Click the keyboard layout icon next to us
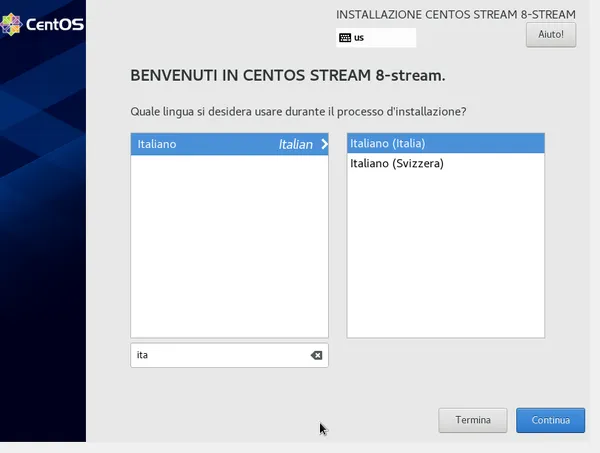This screenshot has width=600, height=453. (x=345, y=37)
